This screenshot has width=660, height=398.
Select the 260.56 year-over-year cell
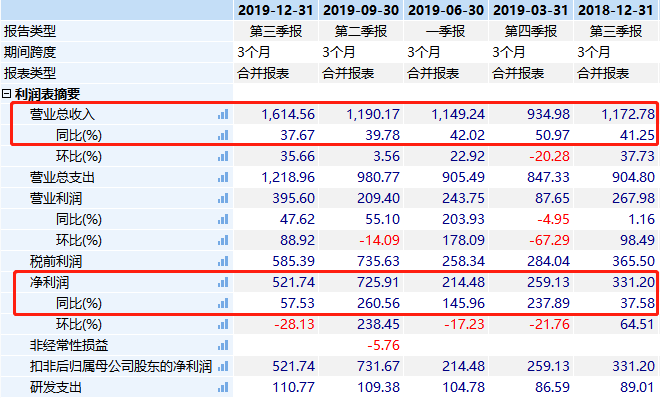[x=378, y=304]
